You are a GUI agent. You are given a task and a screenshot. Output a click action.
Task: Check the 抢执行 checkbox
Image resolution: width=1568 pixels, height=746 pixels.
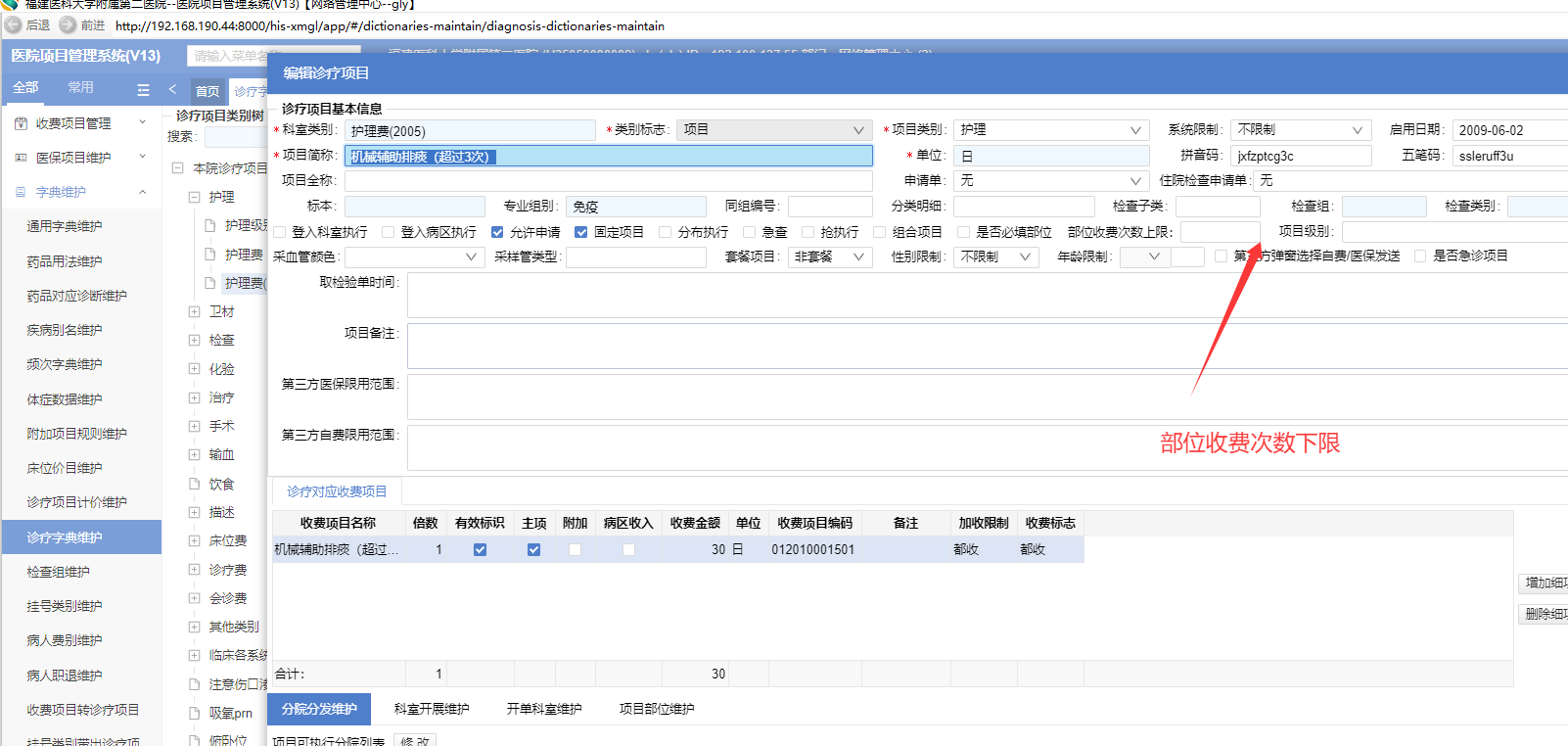(x=808, y=232)
